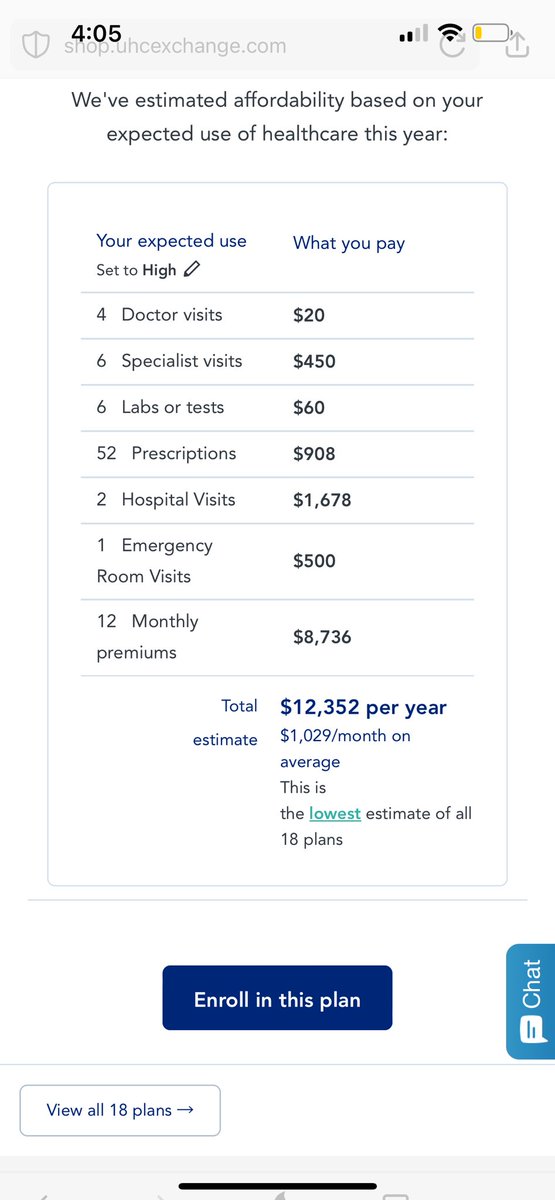Click Enroll in this plan button
555x1200 pixels.
point(277,998)
